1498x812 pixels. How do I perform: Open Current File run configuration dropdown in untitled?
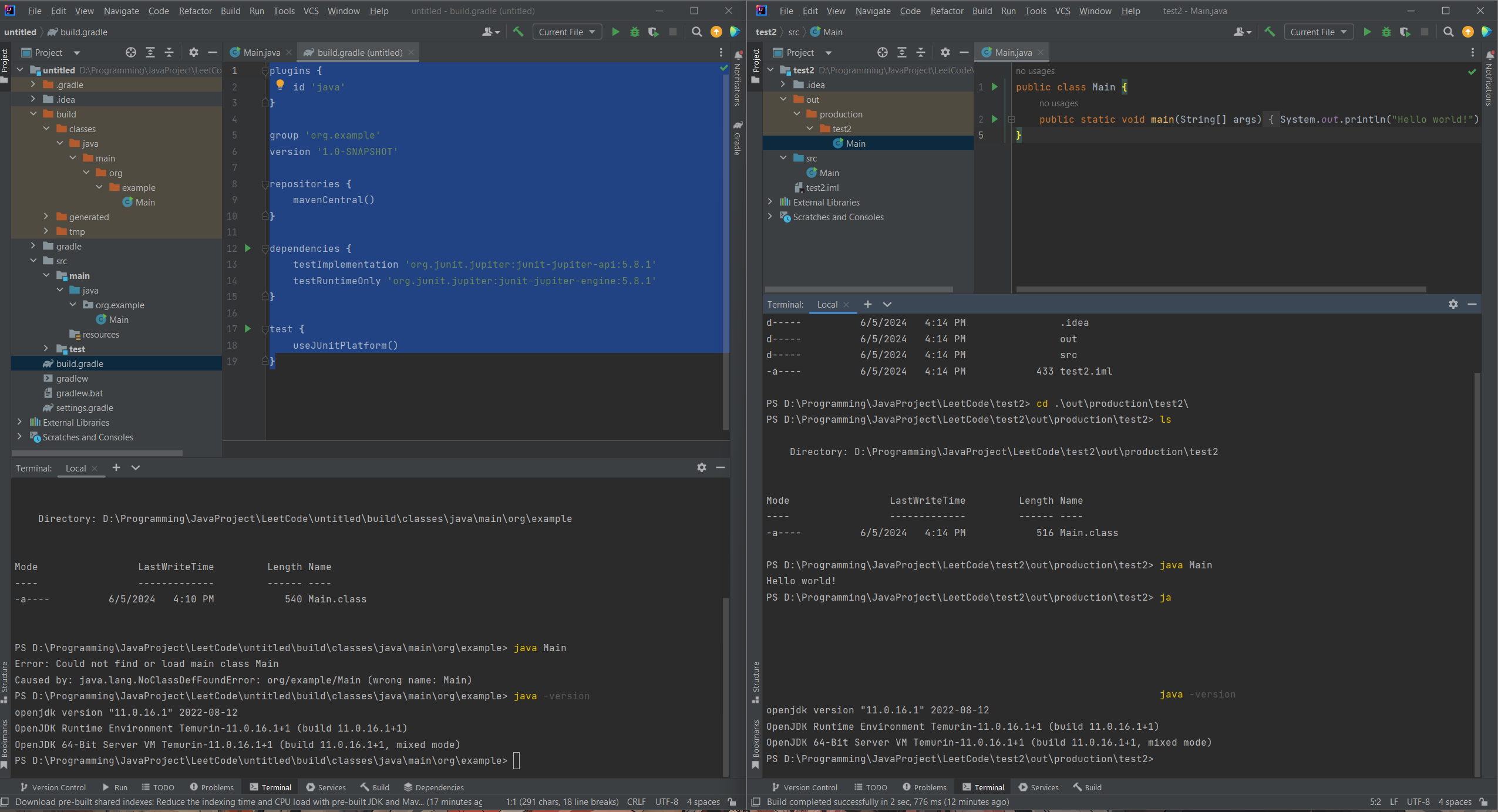click(x=567, y=32)
